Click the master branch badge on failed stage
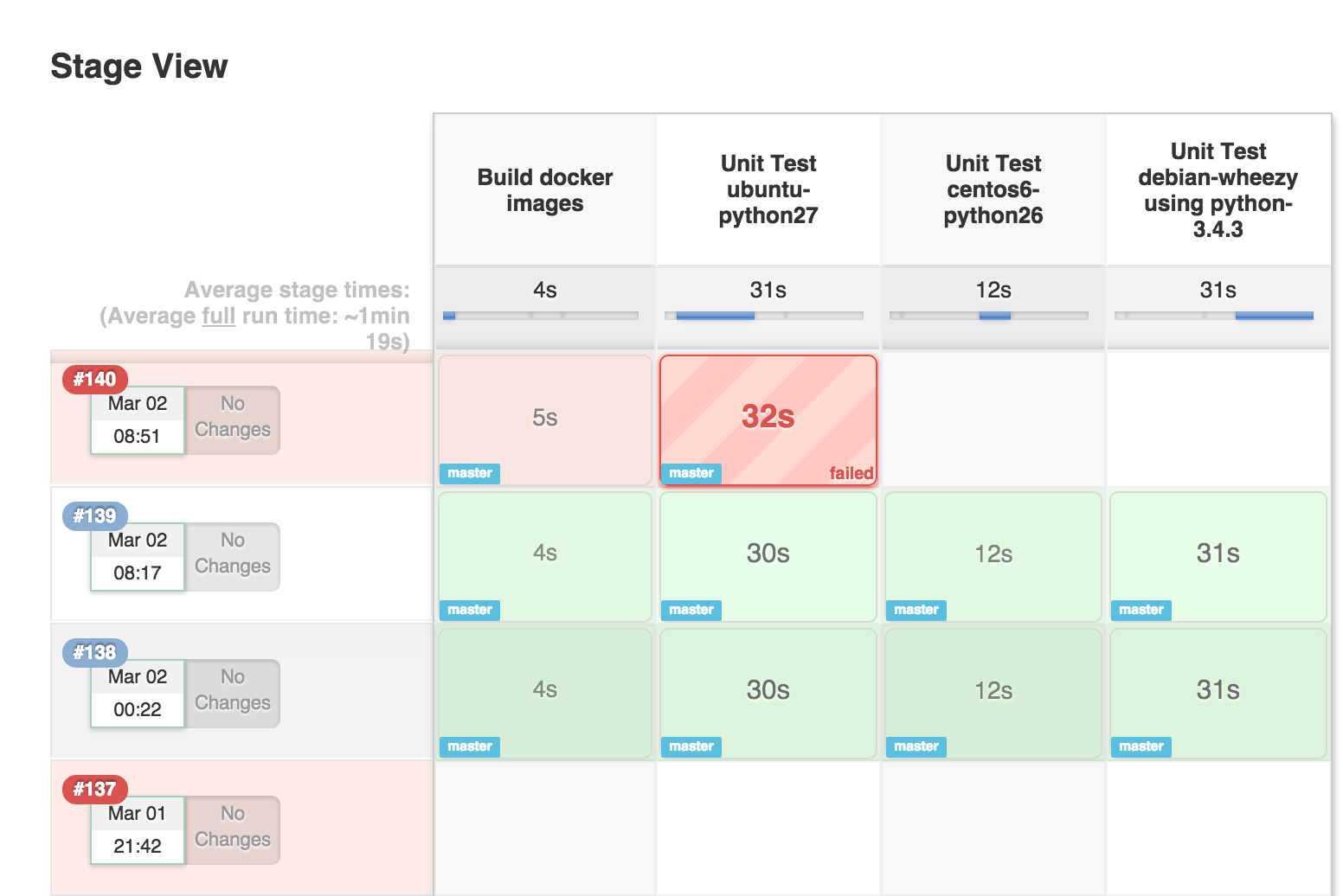The width and height of the screenshot is (1343, 896). click(691, 473)
